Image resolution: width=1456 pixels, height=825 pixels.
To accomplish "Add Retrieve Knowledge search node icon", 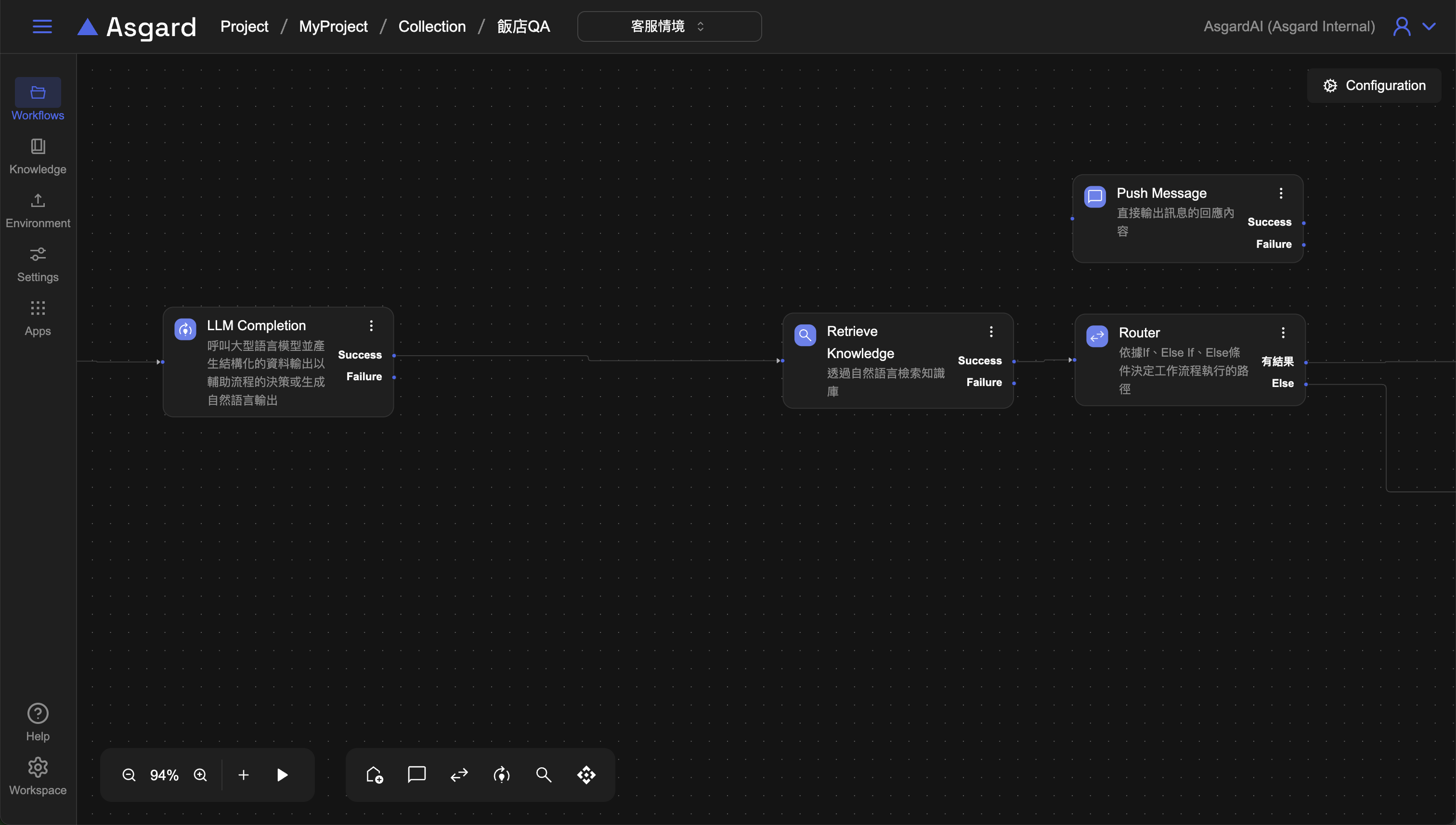I will pyautogui.click(x=544, y=774).
